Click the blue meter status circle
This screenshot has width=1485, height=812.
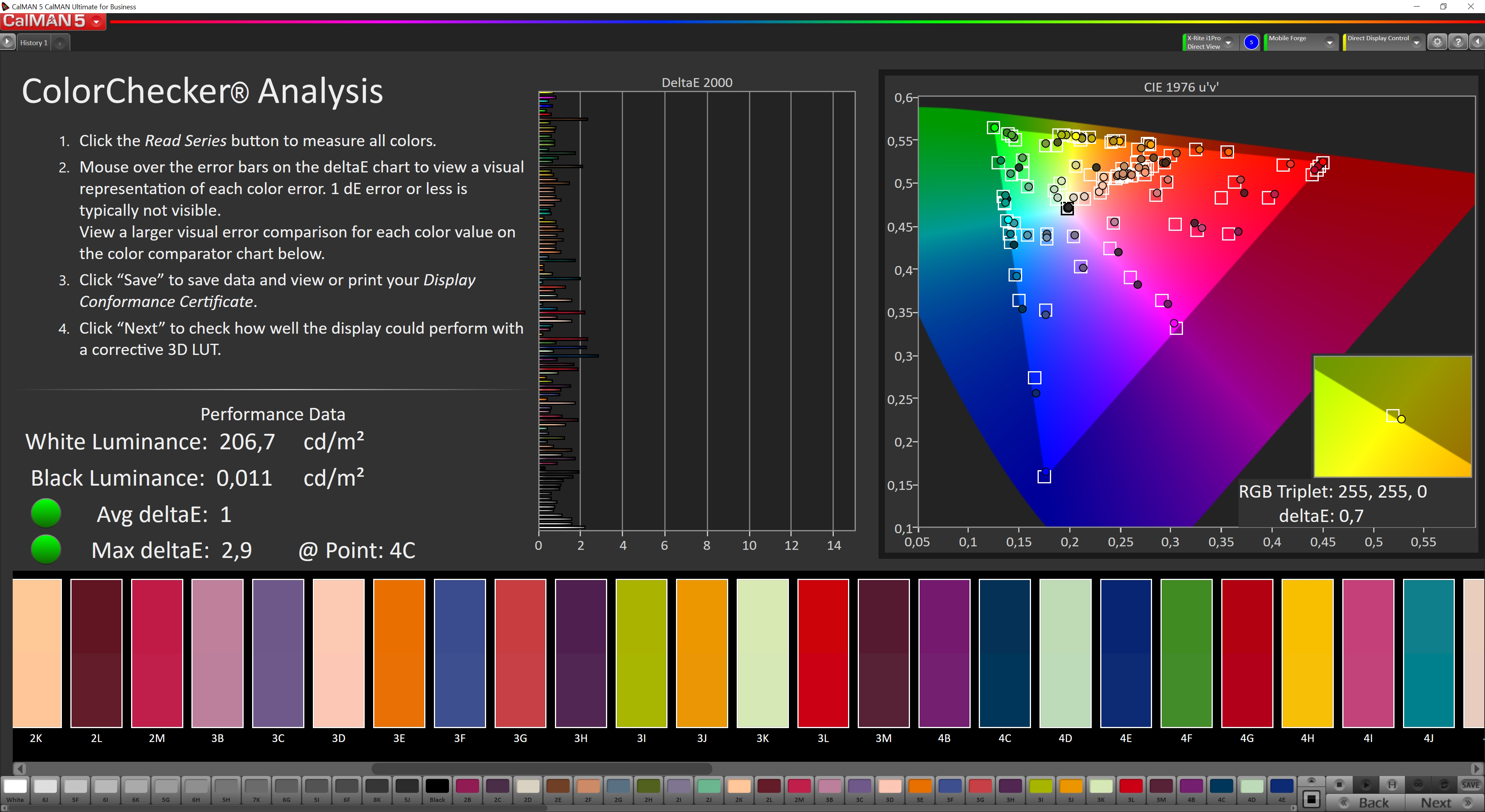[x=1251, y=42]
